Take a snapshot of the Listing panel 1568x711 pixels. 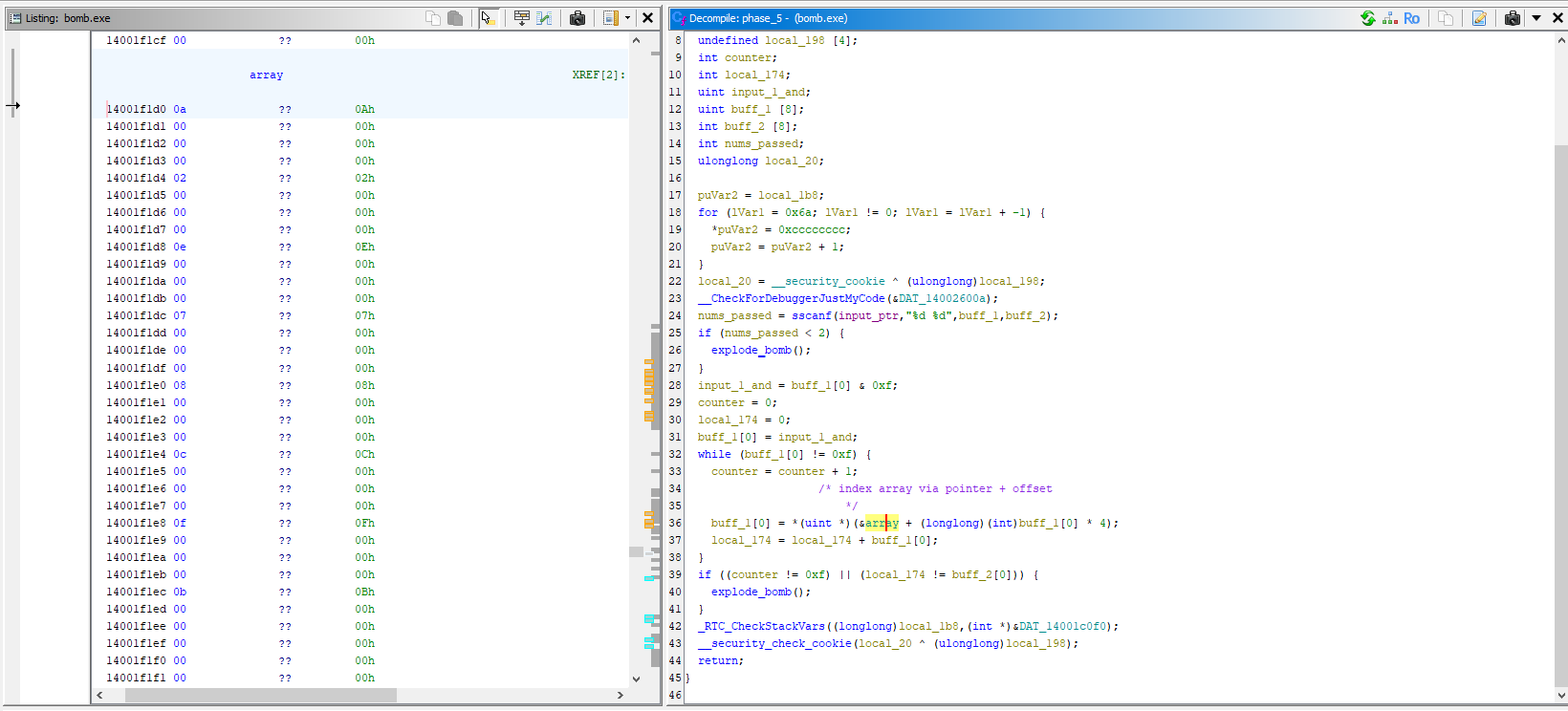[x=577, y=18]
